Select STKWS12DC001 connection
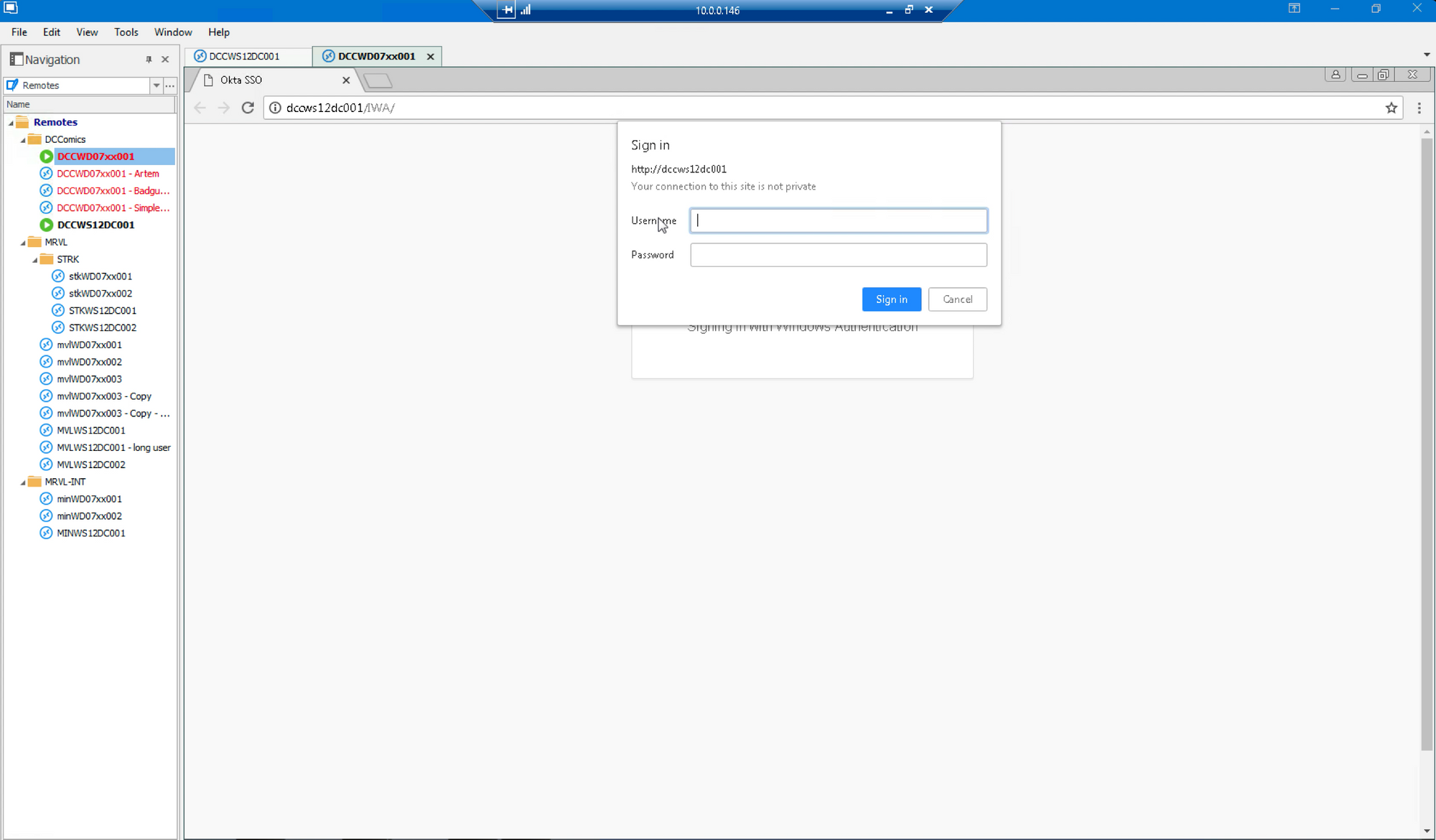Image resolution: width=1436 pixels, height=840 pixels. click(x=103, y=311)
